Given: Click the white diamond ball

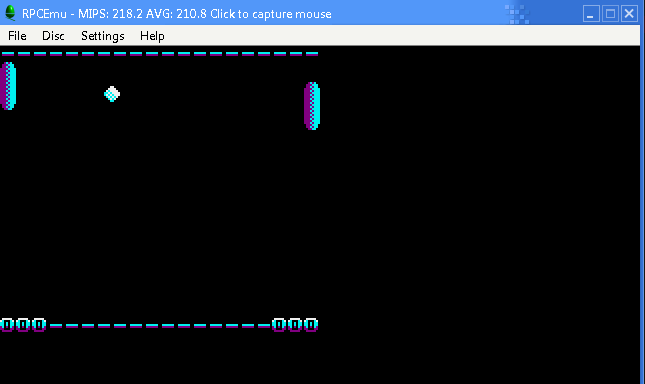Looking at the screenshot, I should pos(112,94).
